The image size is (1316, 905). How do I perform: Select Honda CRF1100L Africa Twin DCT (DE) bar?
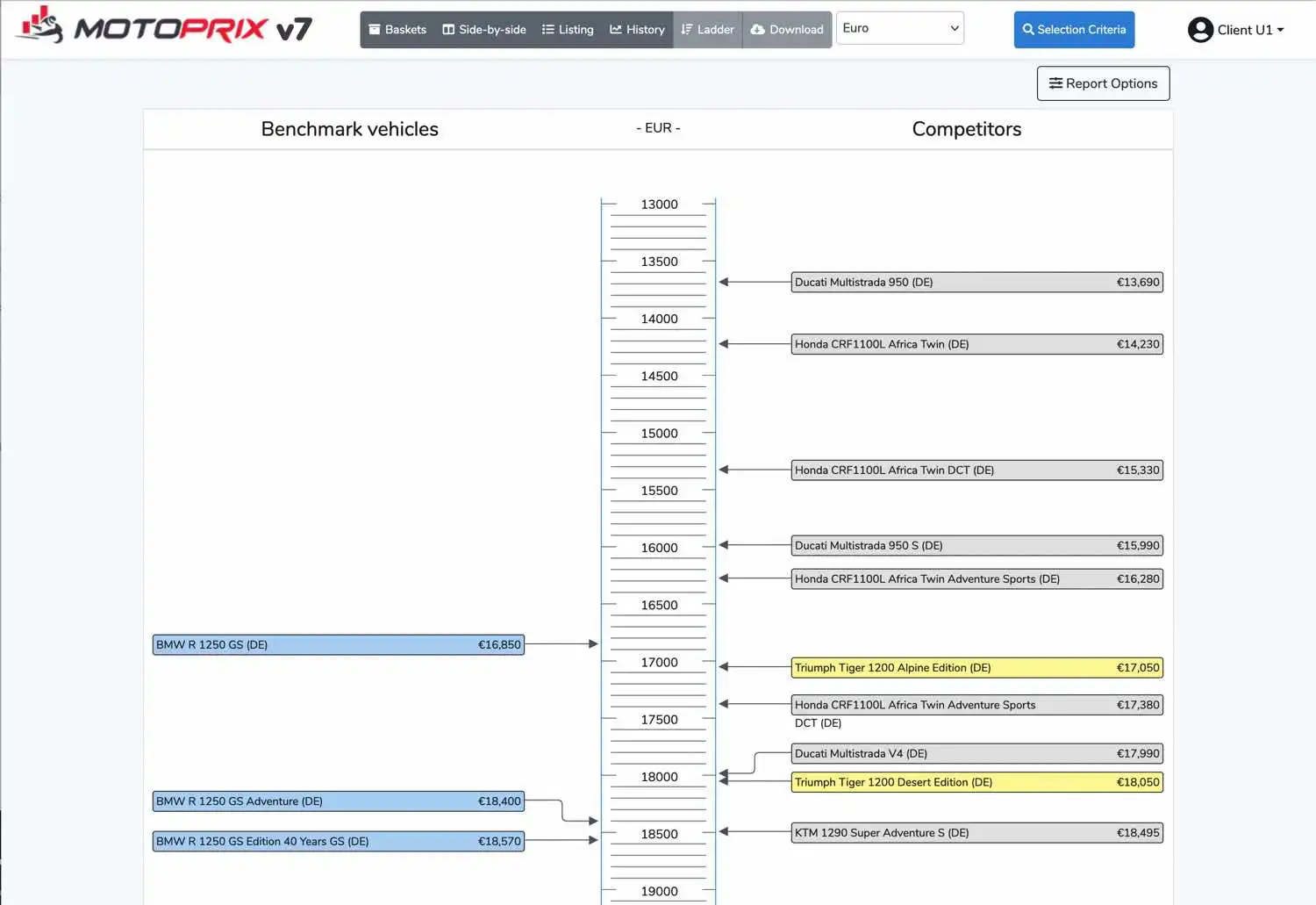point(977,470)
